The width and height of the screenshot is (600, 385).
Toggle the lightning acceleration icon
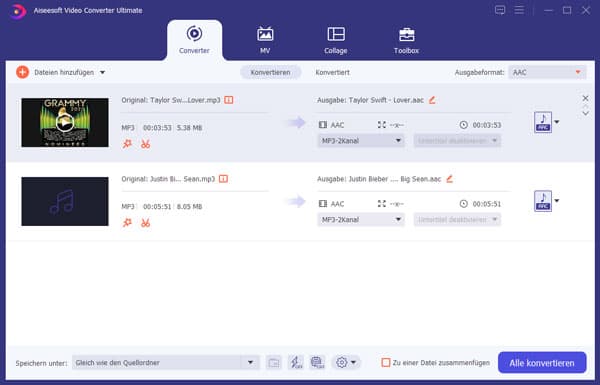295,362
